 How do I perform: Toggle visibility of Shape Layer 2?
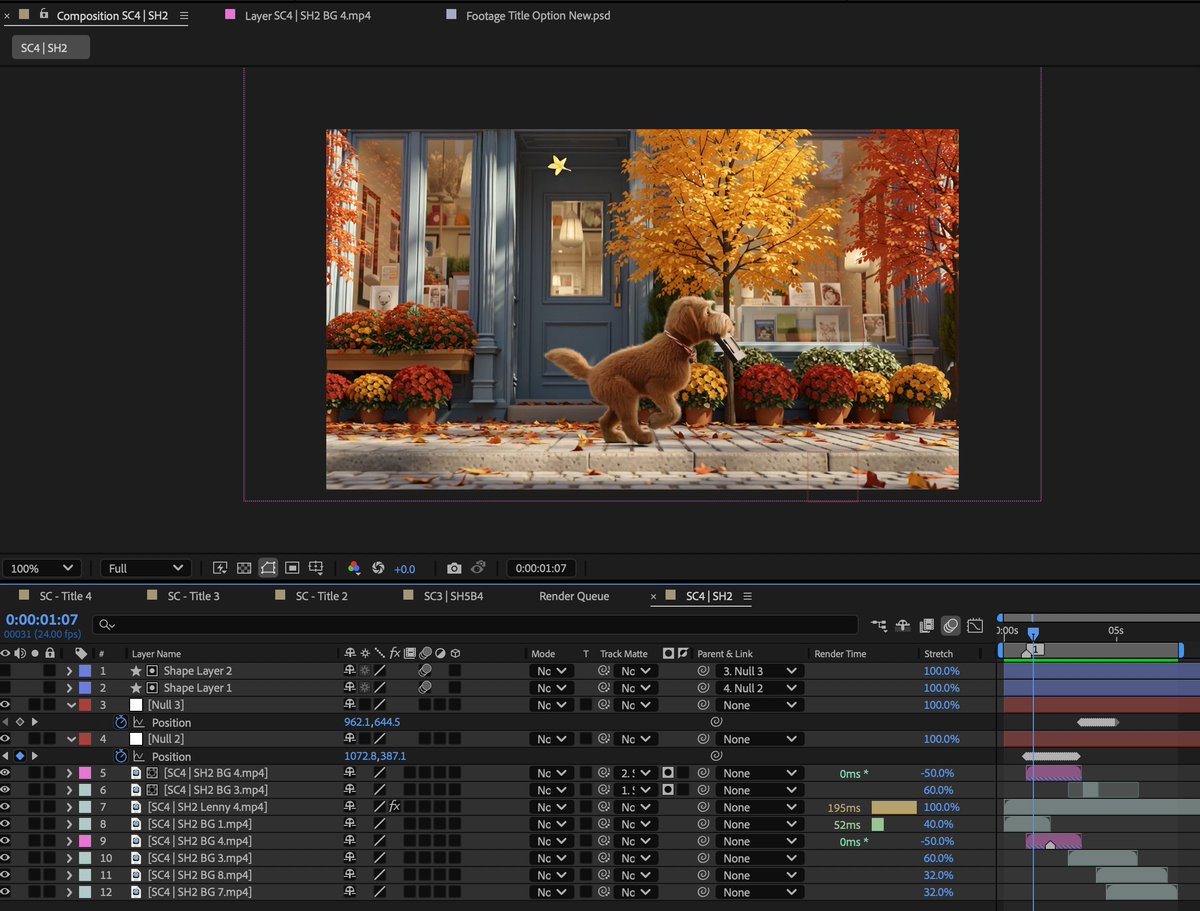pyautogui.click(x=6, y=671)
